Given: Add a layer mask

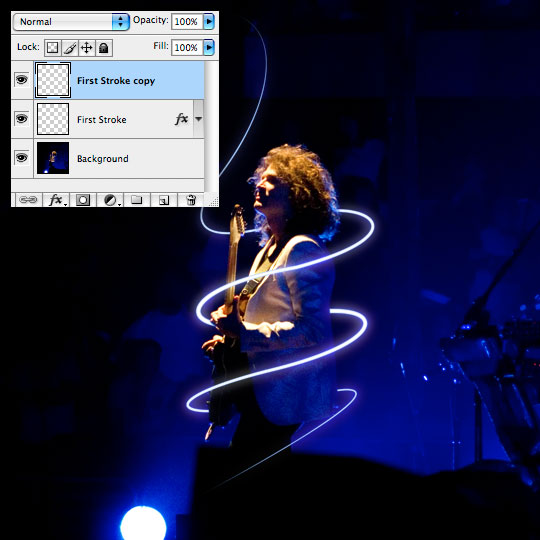Looking at the screenshot, I should 83,199.
